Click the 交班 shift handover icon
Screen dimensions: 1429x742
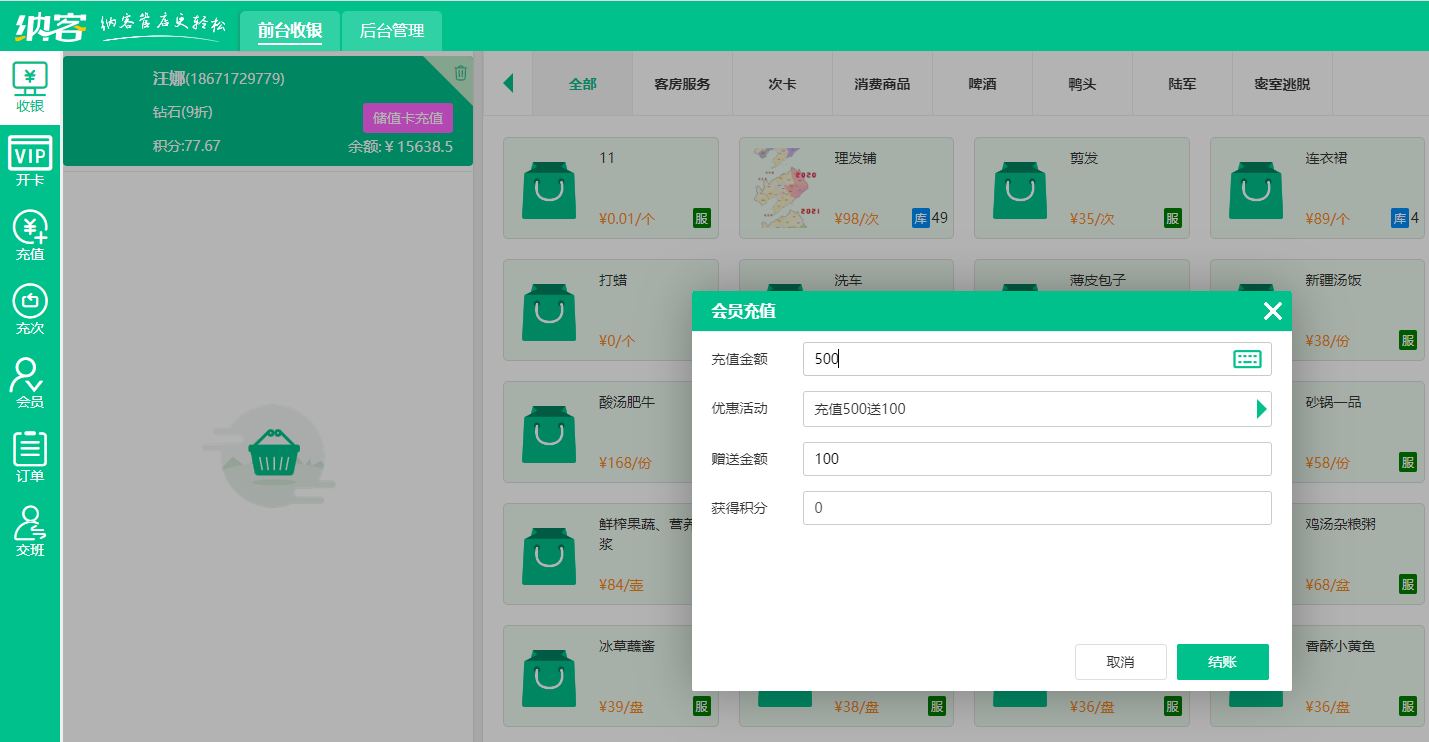click(30, 531)
